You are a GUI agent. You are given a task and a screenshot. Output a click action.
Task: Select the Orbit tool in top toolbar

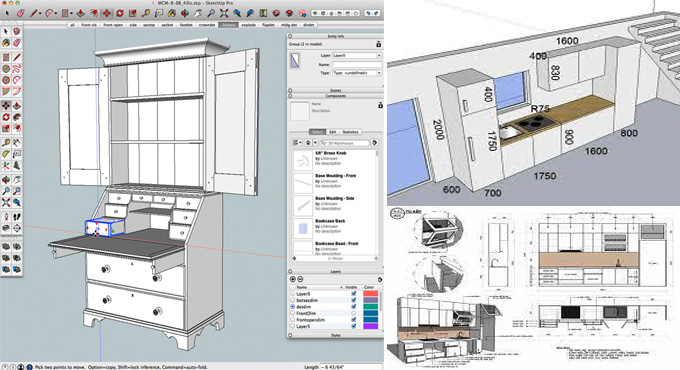pyautogui.click(x=185, y=13)
